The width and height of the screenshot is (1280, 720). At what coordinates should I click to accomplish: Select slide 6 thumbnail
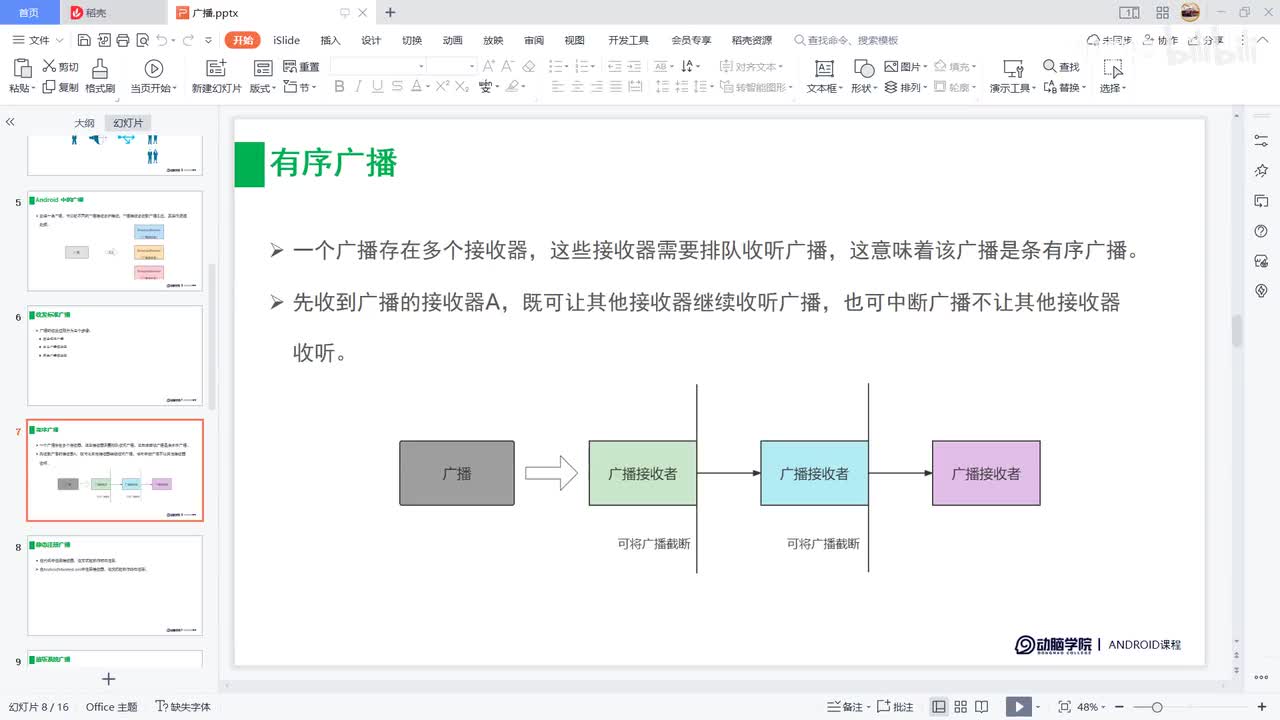pyautogui.click(x=115, y=355)
